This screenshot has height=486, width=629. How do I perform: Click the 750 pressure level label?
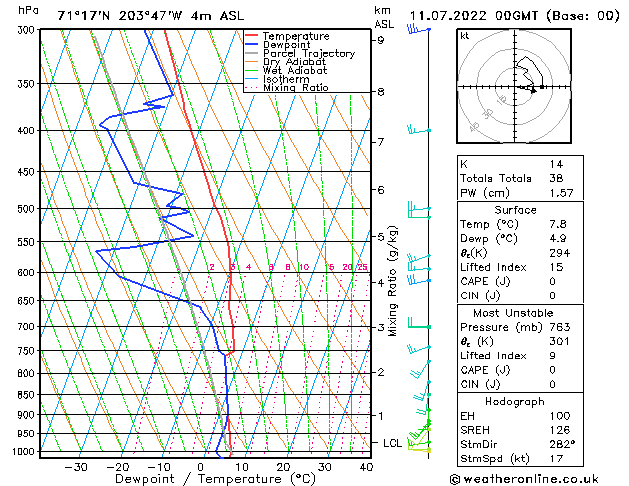27,351
